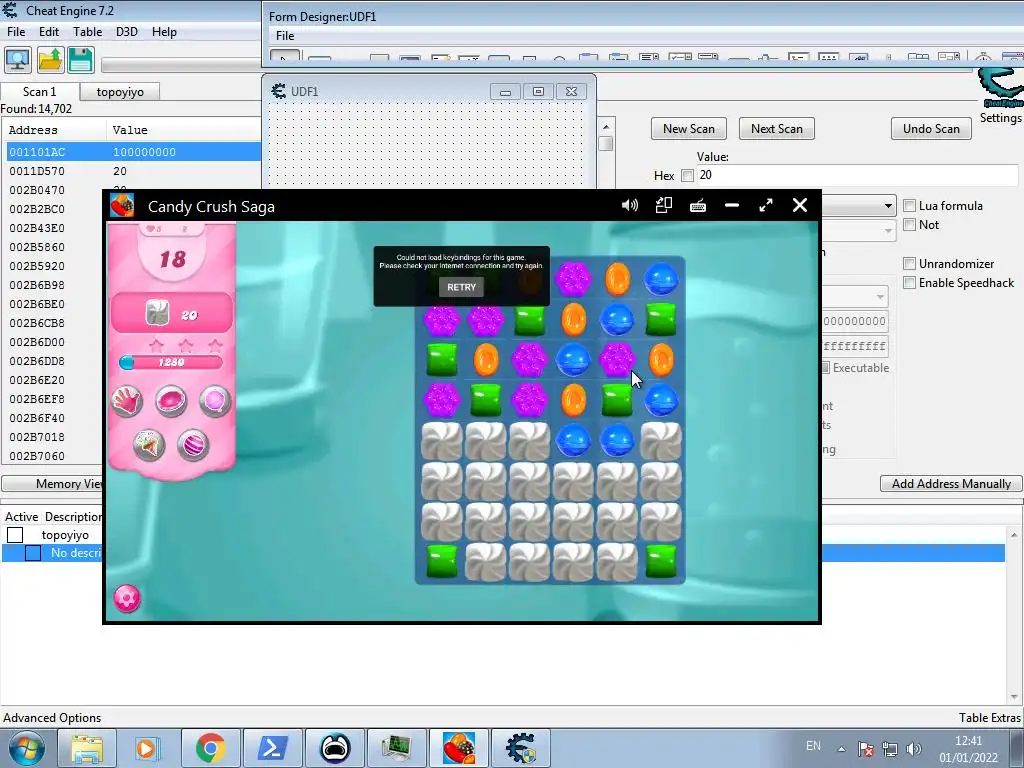Save the table with the floppy disk icon

click(81, 60)
